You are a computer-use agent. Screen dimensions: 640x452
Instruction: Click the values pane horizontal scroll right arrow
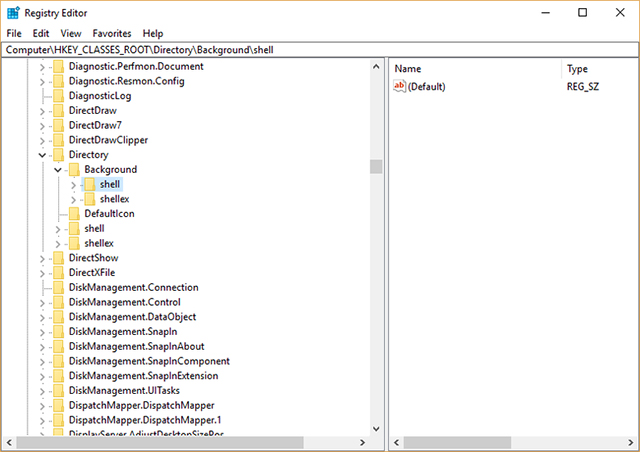pyautogui.click(x=631, y=442)
